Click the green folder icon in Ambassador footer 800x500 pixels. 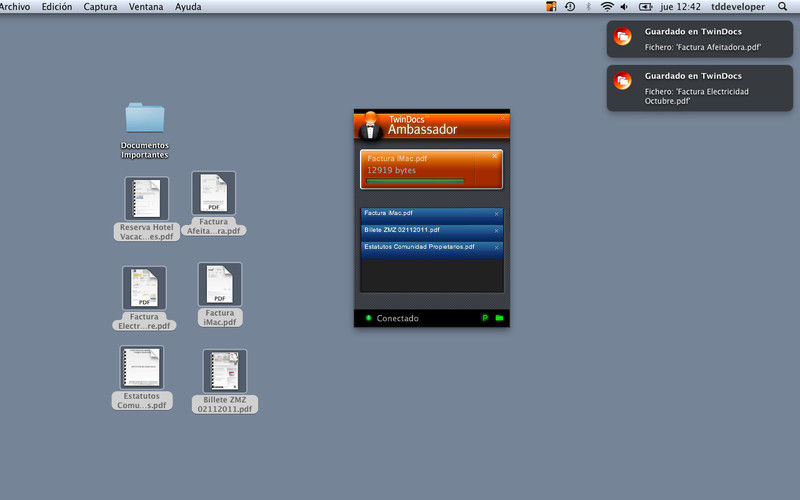499,318
